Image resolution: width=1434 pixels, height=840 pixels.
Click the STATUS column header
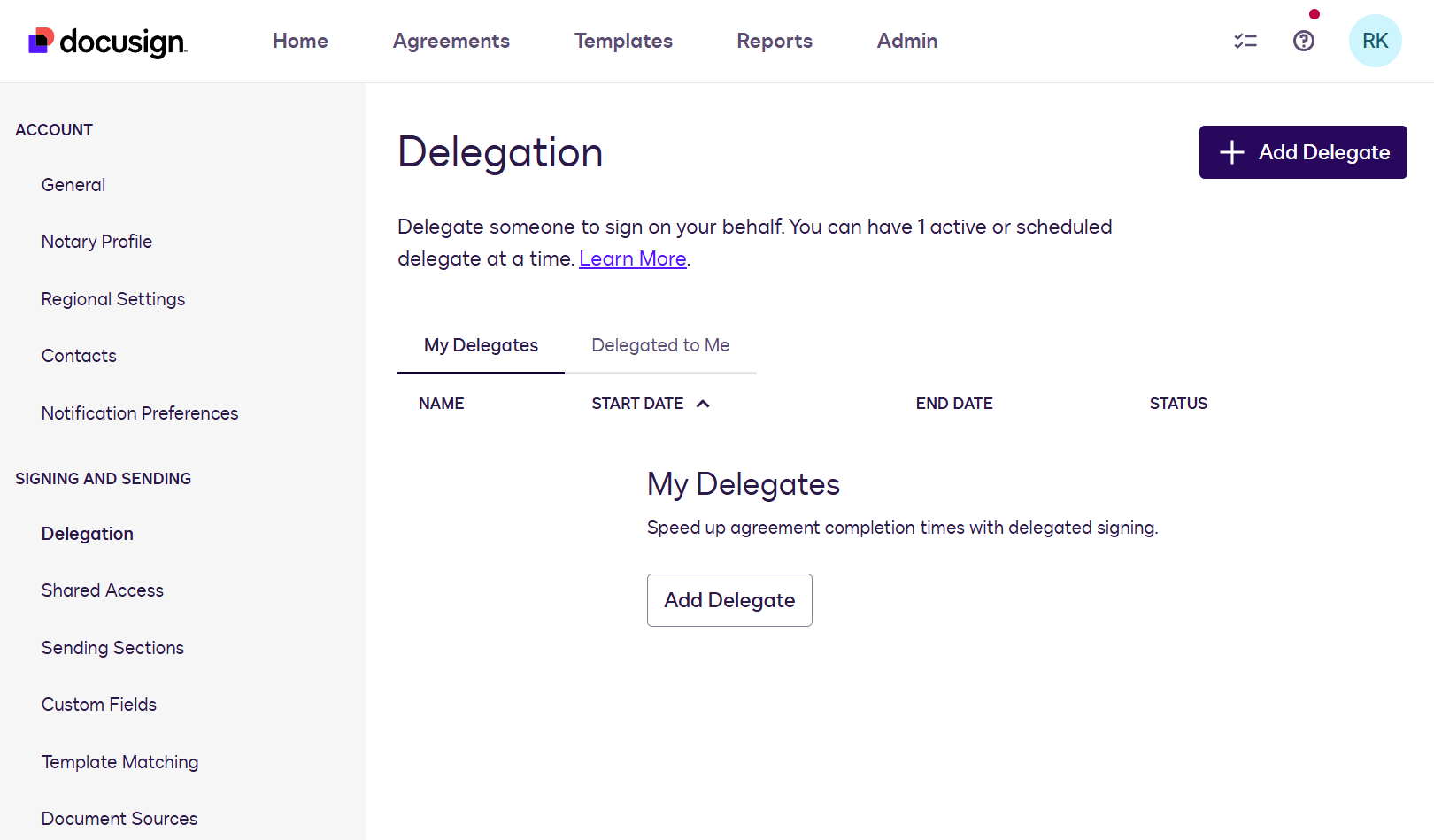click(x=1178, y=404)
